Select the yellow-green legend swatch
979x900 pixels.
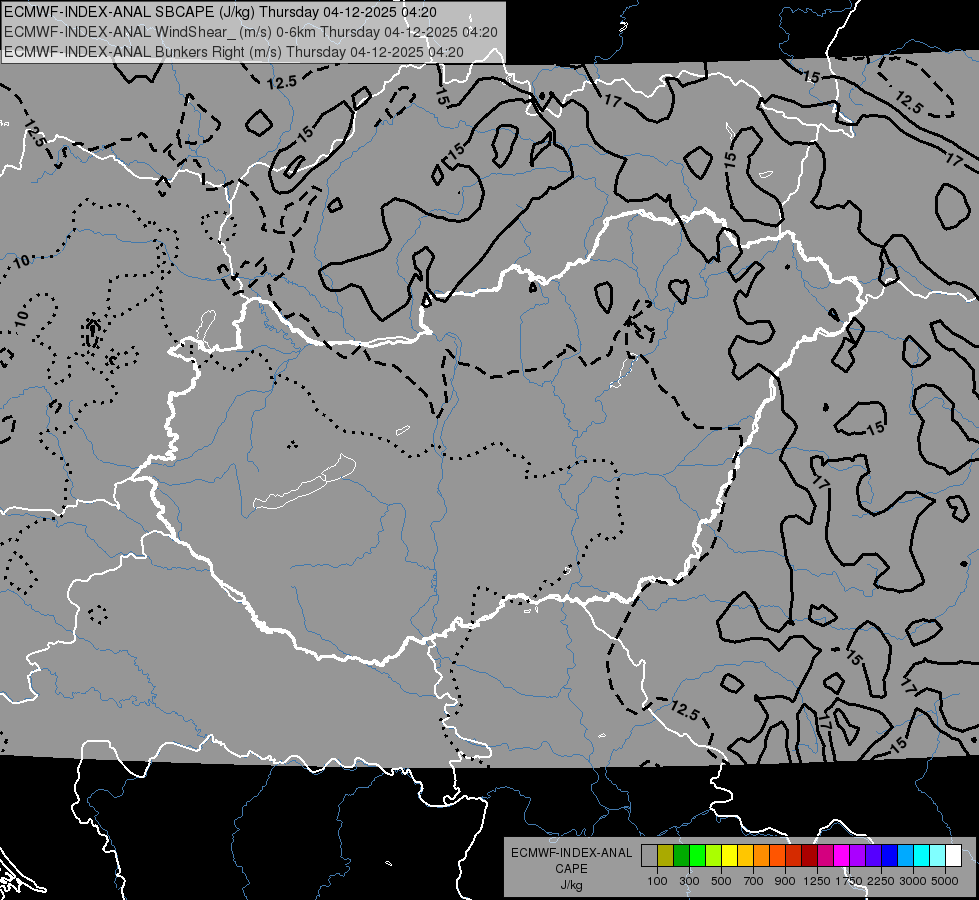[x=714, y=856]
